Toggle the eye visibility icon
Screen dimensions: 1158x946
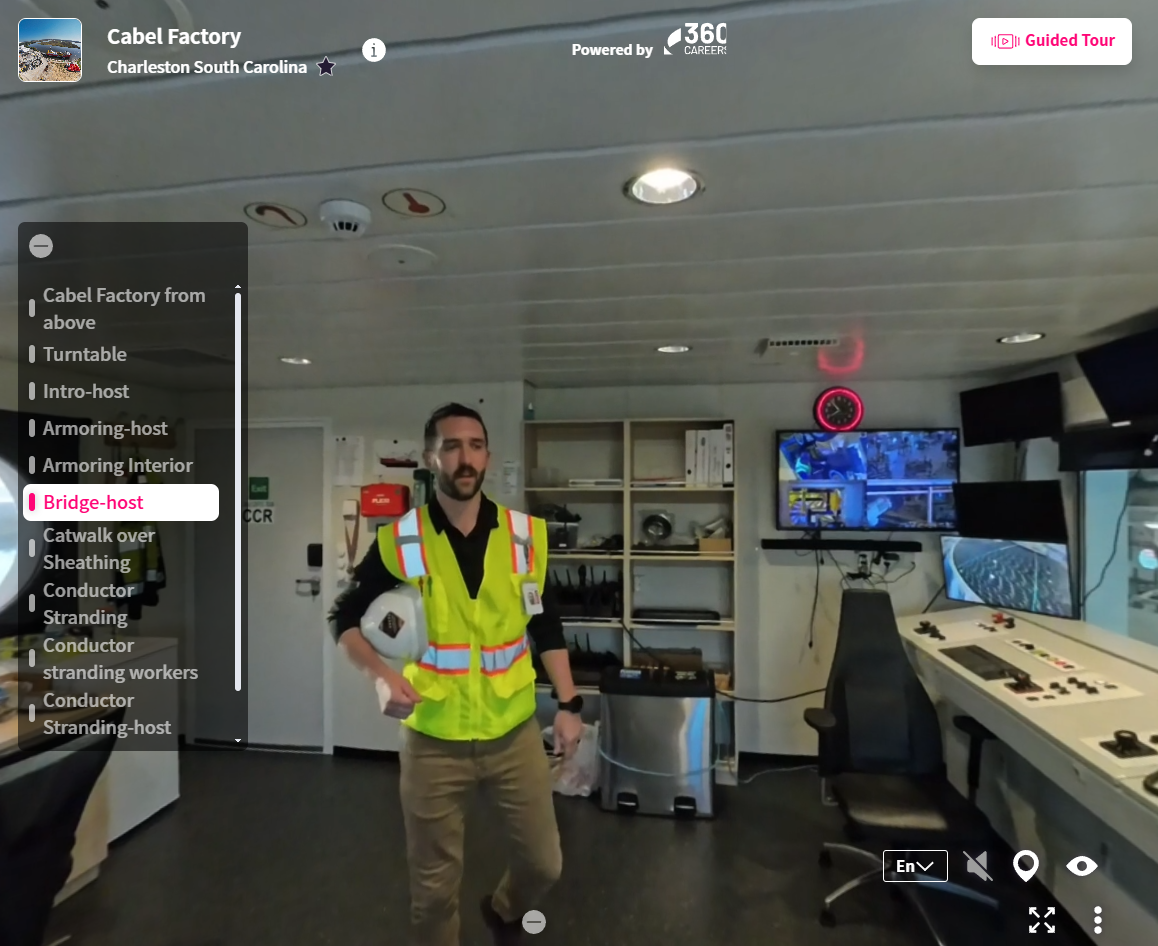(x=1082, y=866)
